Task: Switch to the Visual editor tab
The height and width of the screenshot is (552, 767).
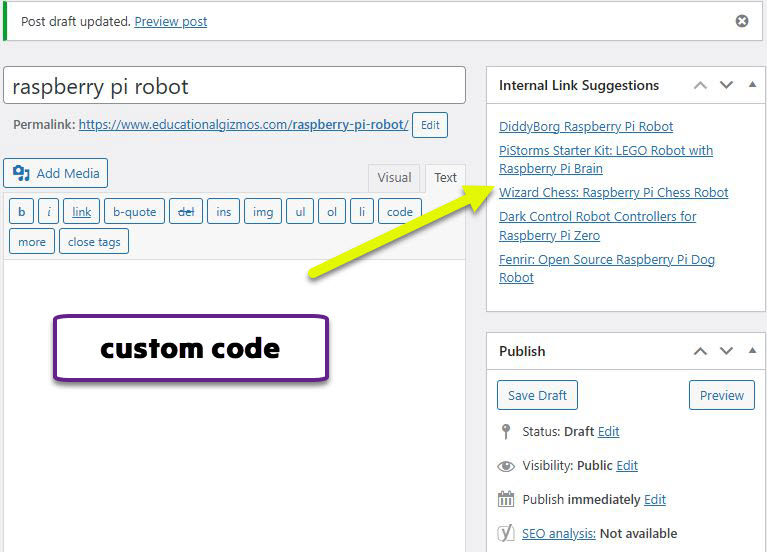Action: tap(394, 178)
